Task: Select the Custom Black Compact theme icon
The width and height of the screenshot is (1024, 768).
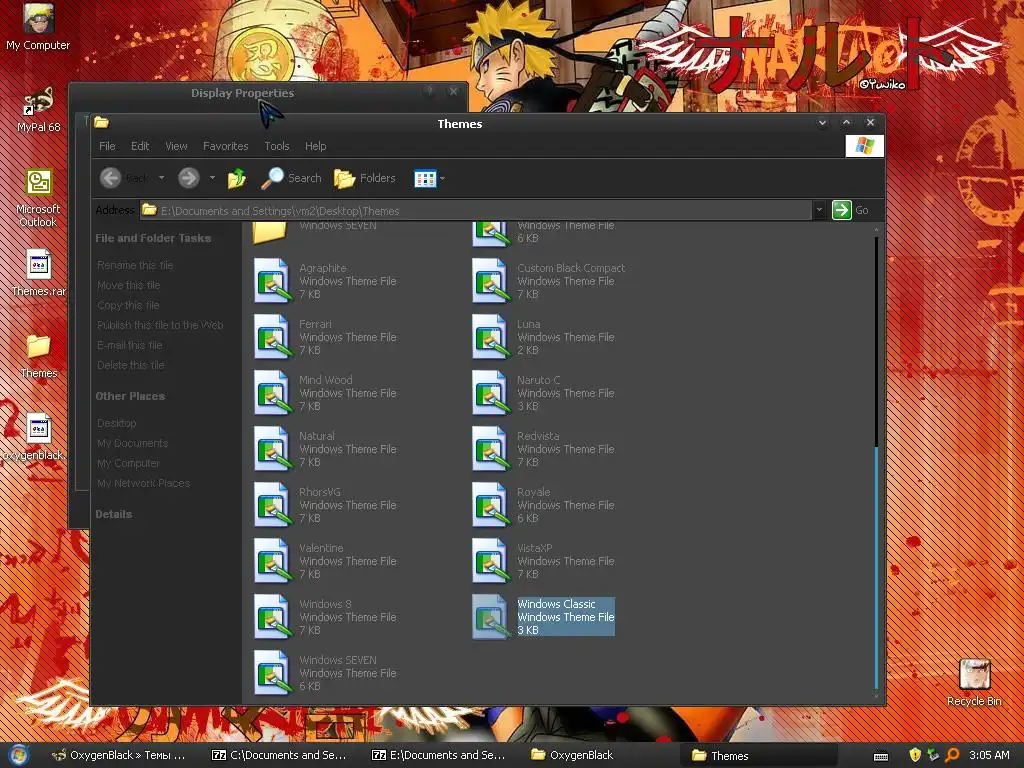Action: click(490, 281)
